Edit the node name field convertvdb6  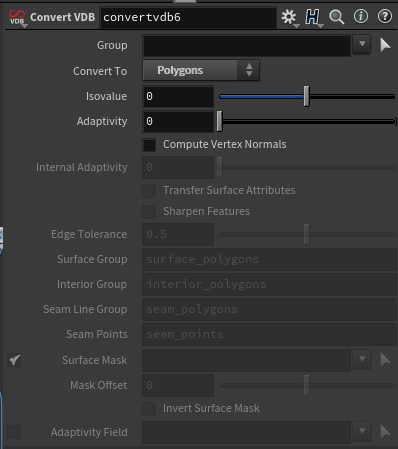point(188,17)
